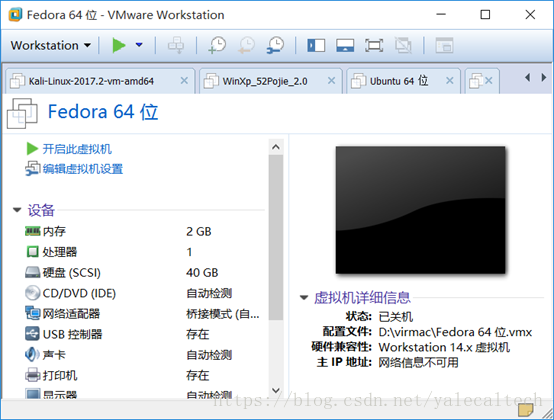Toggle the library sidebar view icon
Screen dimensions: 554x420
pos(316,46)
